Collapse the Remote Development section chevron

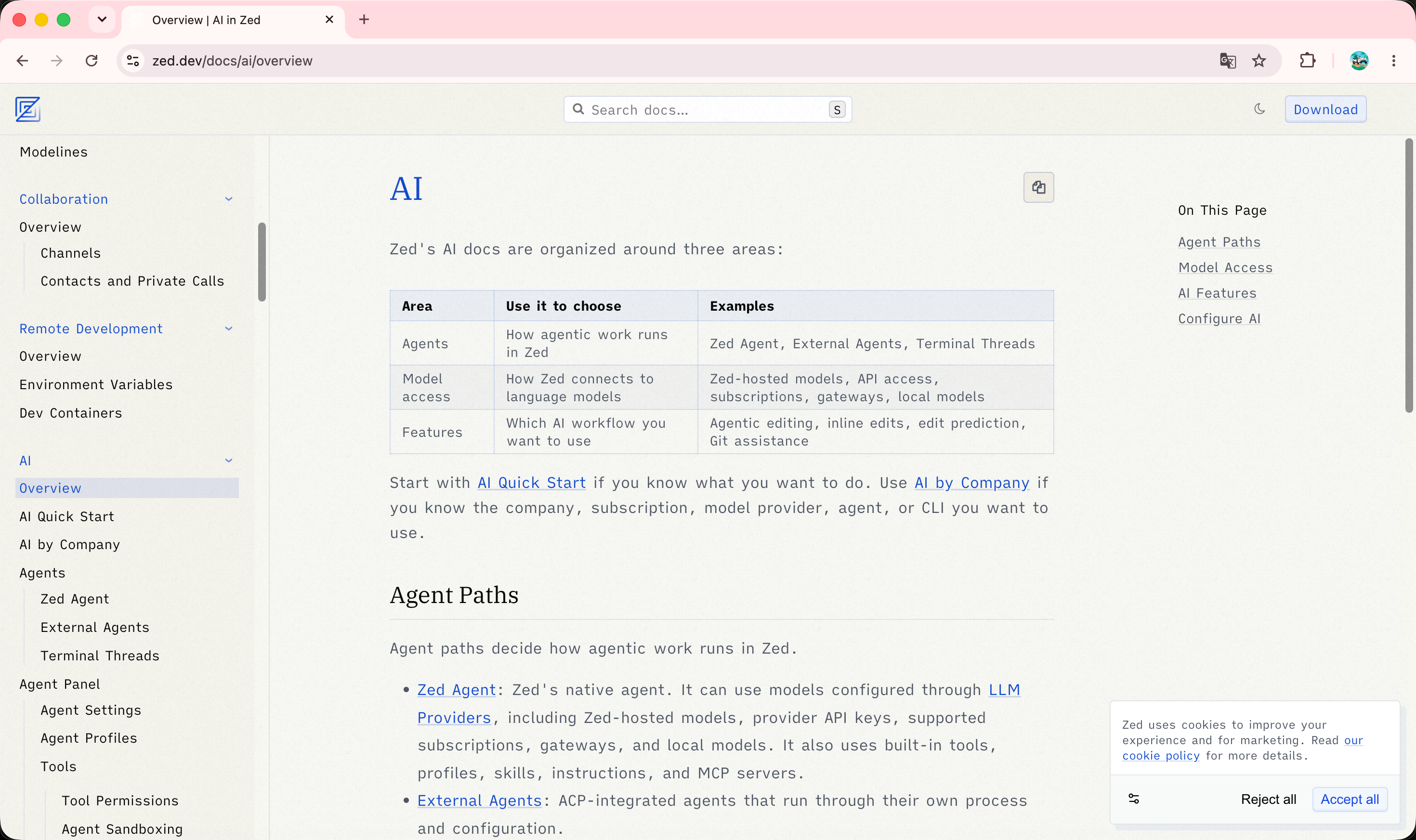pos(229,328)
